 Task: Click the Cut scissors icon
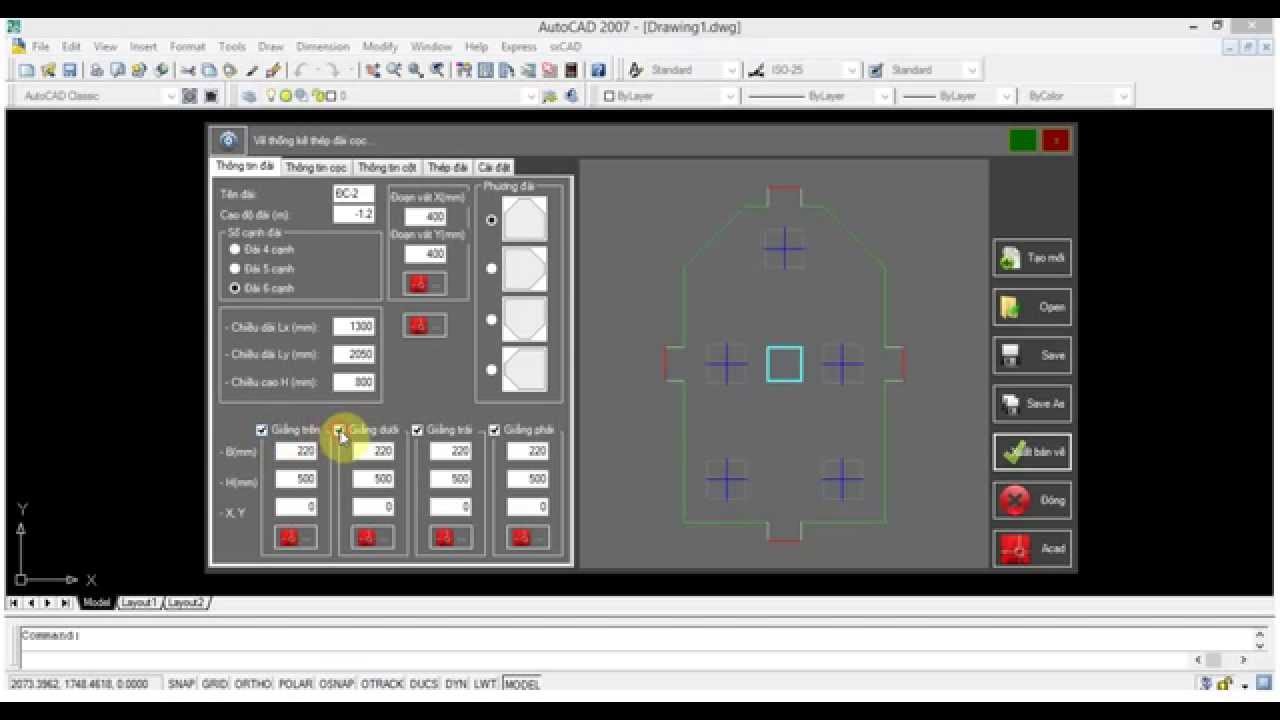(188, 70)
